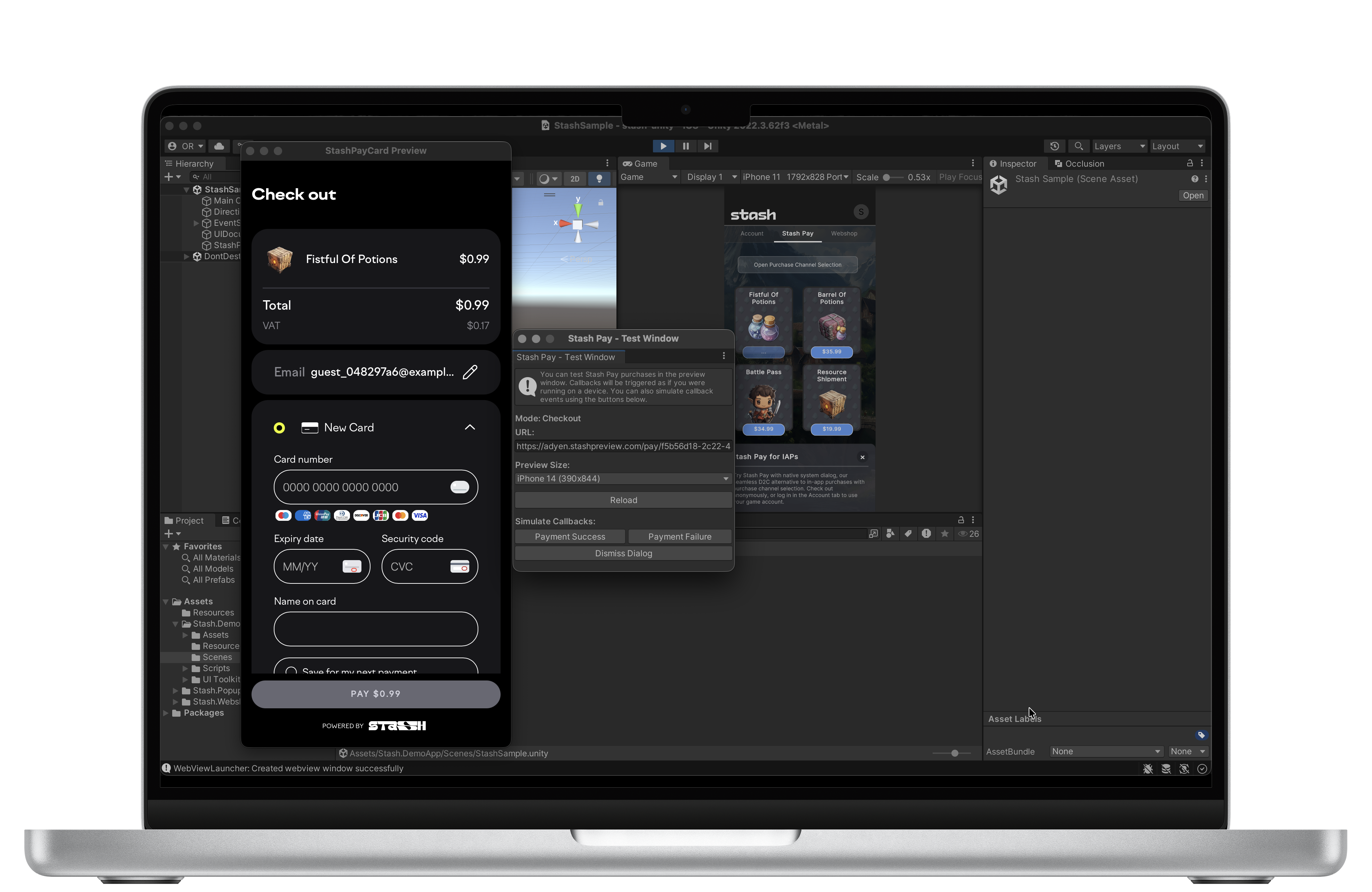
Task: Click the Pause button in toolbar
Action: pos(685,146)
